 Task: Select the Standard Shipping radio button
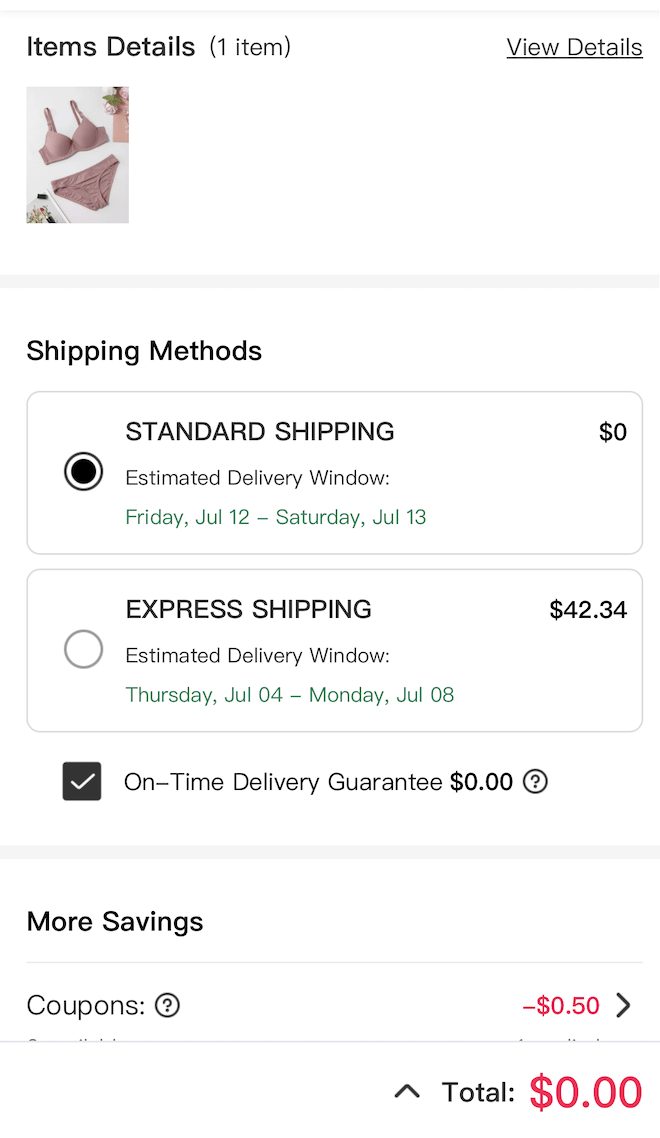coord(83,471)
